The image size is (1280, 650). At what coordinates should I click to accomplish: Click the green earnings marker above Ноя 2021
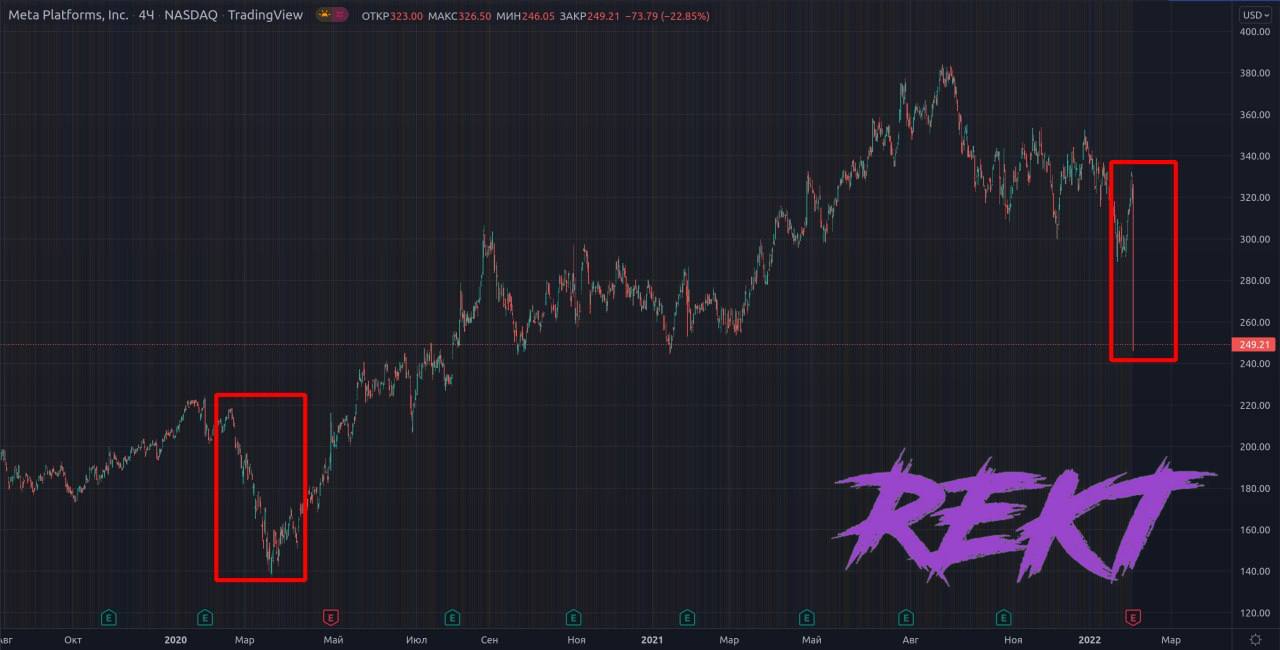click(x=1002, y=617)
